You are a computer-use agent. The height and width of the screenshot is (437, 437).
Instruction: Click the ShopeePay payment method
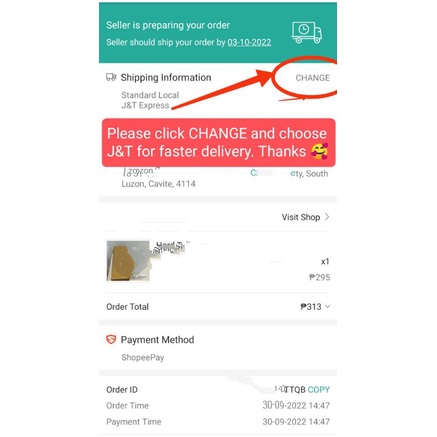click(x=143, y=357)
